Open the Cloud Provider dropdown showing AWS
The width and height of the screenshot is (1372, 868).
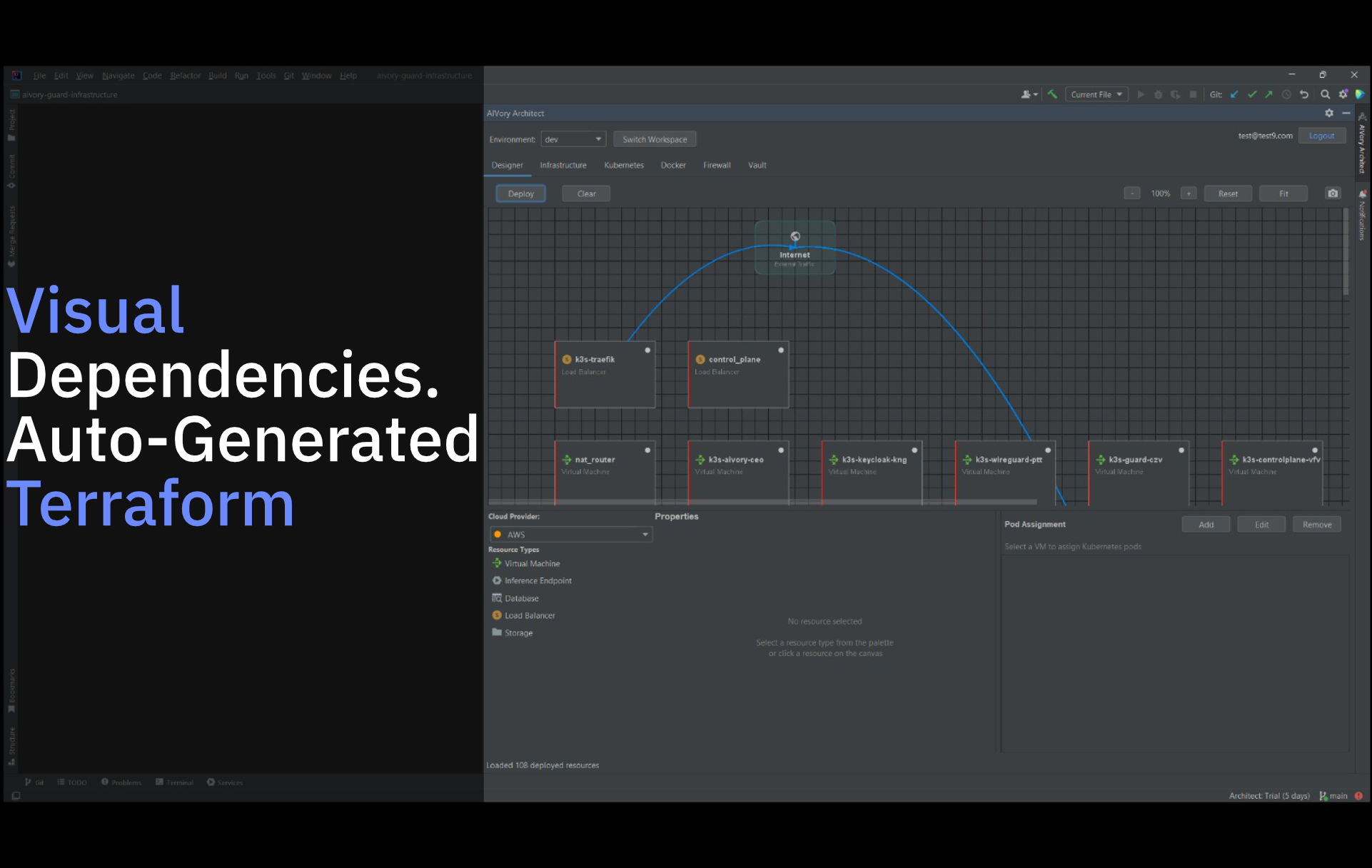pyautogui.click(x=570, y=534)
